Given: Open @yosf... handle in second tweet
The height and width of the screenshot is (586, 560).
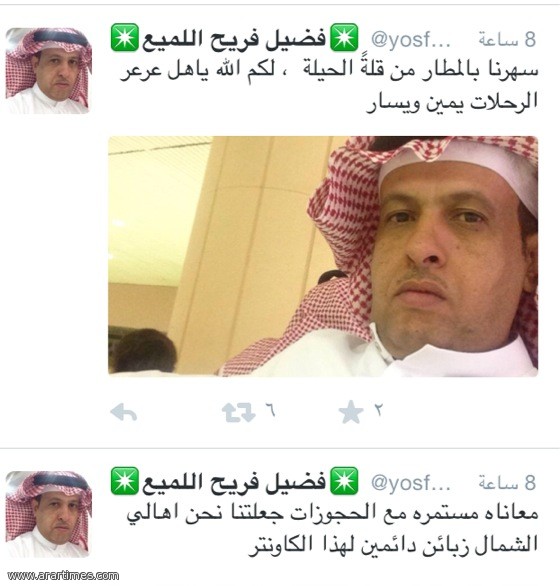Looking at the screenshot, I should [x=411, y=482].
